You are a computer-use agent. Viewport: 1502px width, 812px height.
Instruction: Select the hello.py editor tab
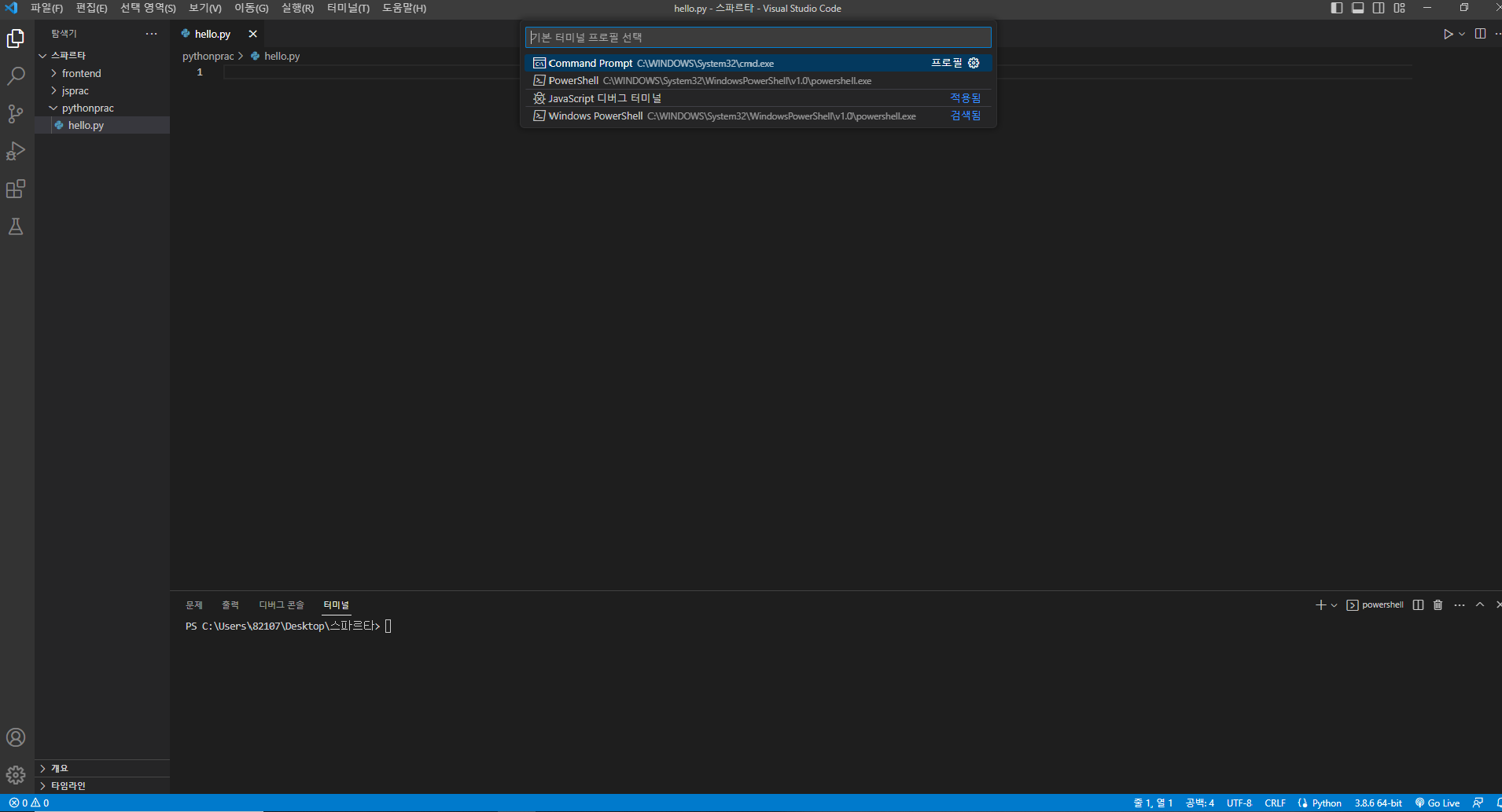[x=212, y=34]
